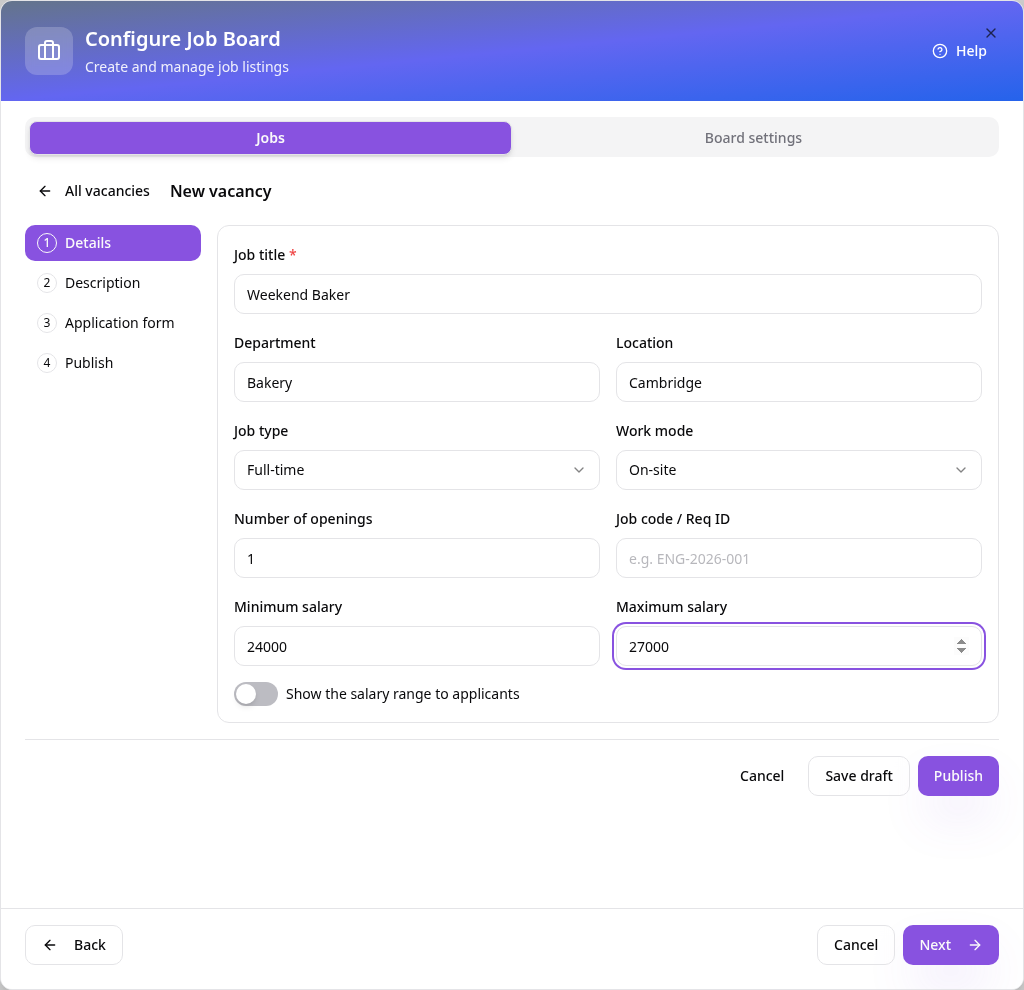
Task: Focus the Location input field
Action: pyautogui.click(x=799, y=382)
